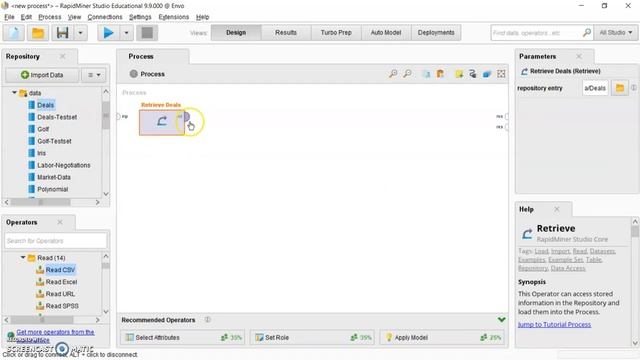The image size is (640, 360).
Task: Click the Set Role recommended operator
Action: pos(313,338)
